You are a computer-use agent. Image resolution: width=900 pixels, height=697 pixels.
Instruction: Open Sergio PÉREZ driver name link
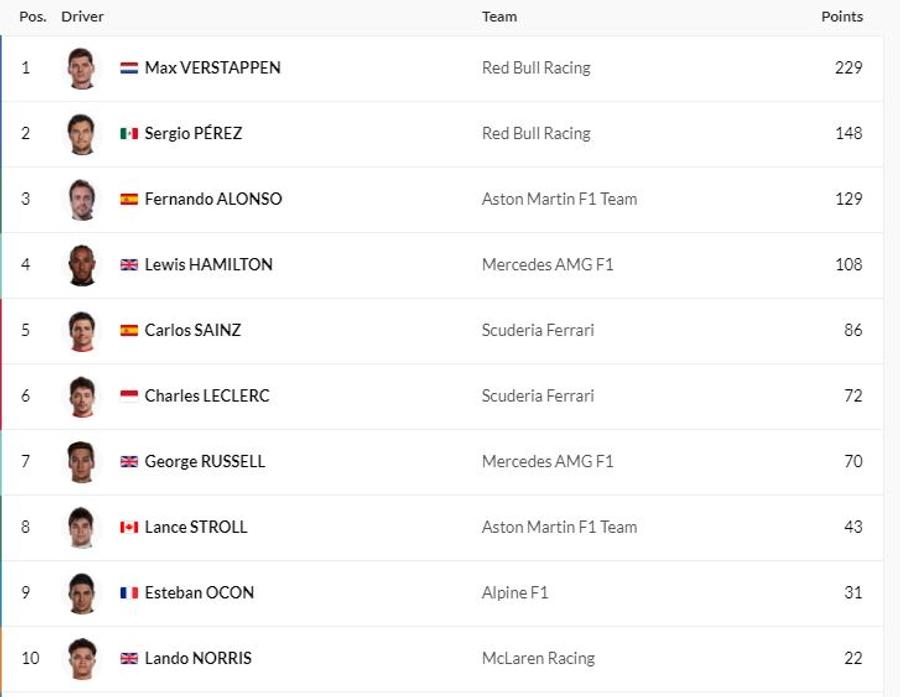(193, 133)
